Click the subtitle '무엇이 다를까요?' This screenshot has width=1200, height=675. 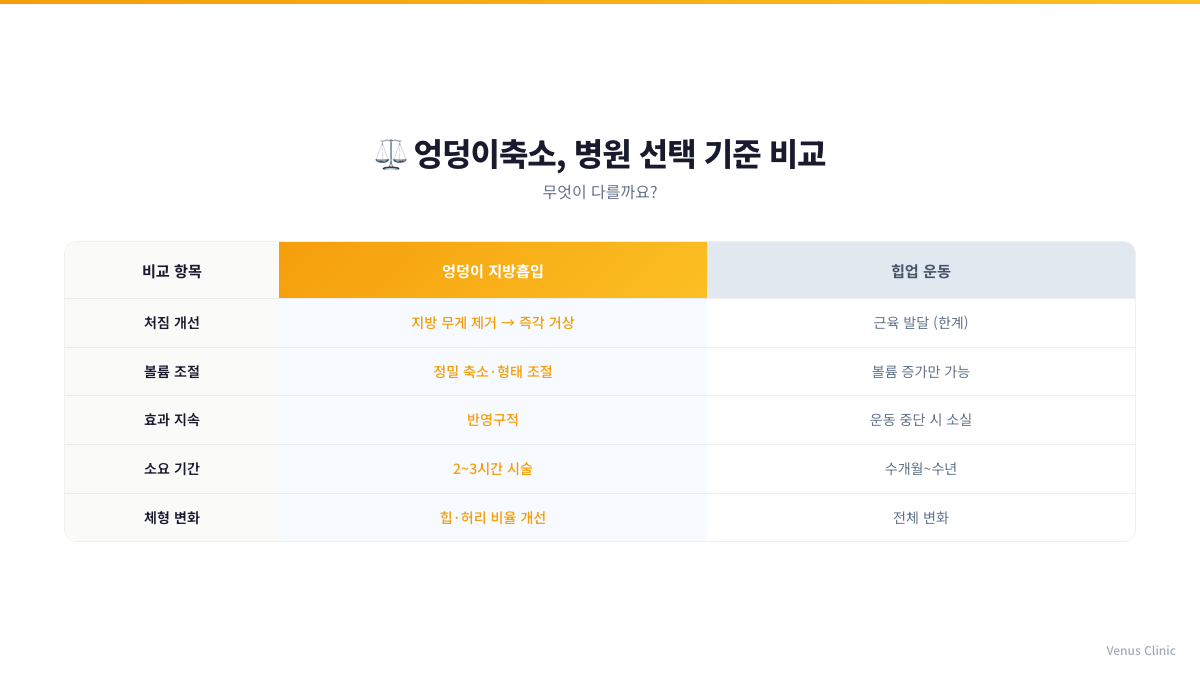(600, 192)
